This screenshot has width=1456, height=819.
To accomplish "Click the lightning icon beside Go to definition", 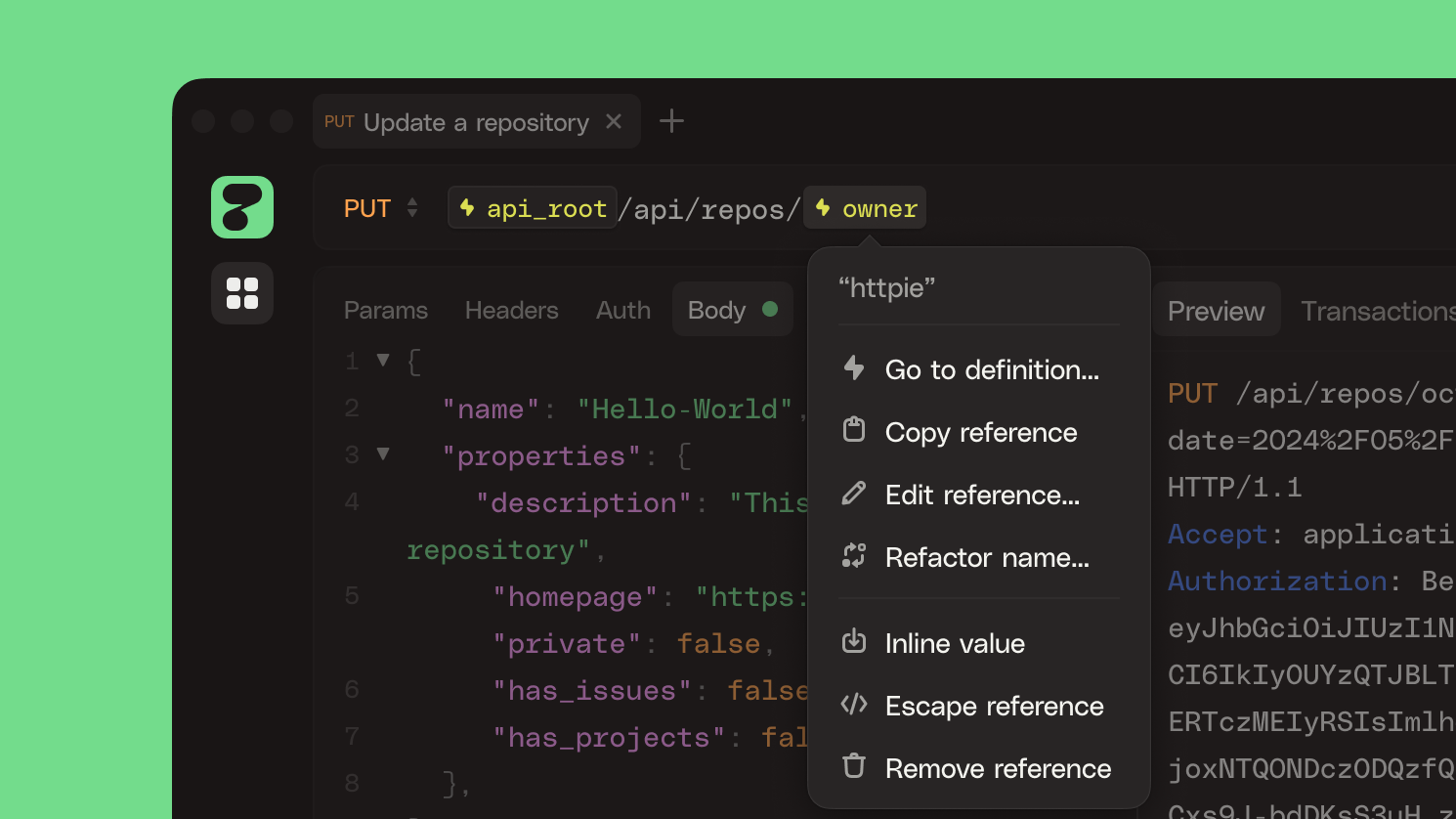I will 854,368.
